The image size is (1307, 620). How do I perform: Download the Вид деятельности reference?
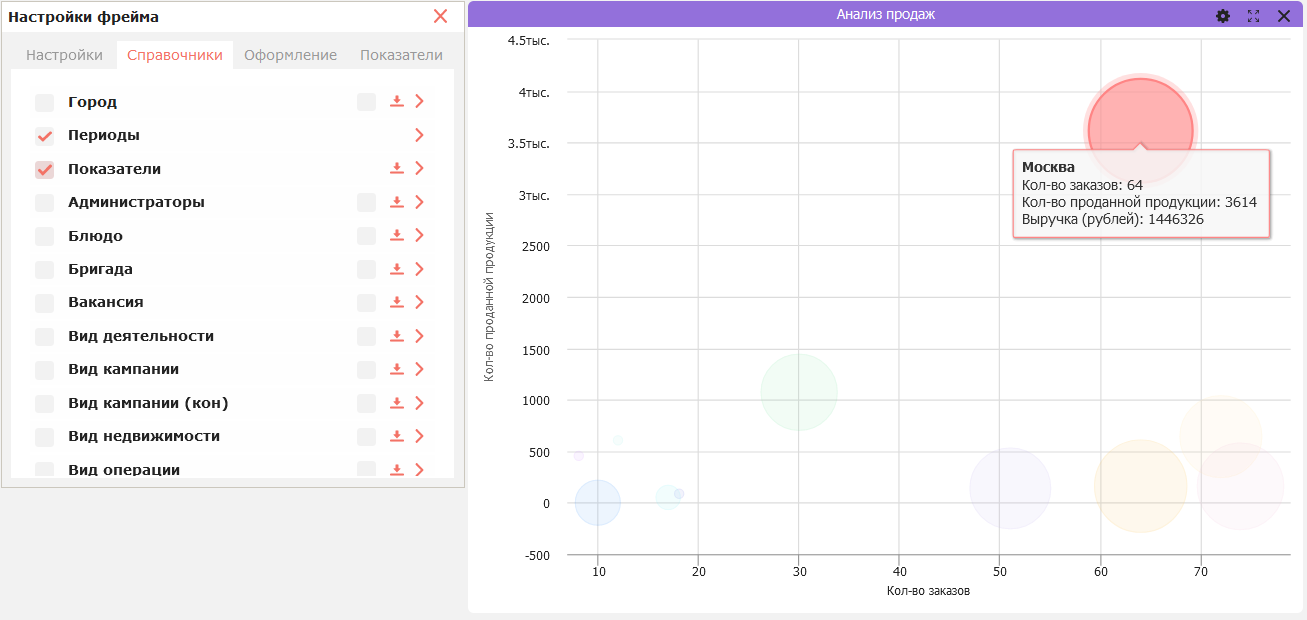pos(397,336)
